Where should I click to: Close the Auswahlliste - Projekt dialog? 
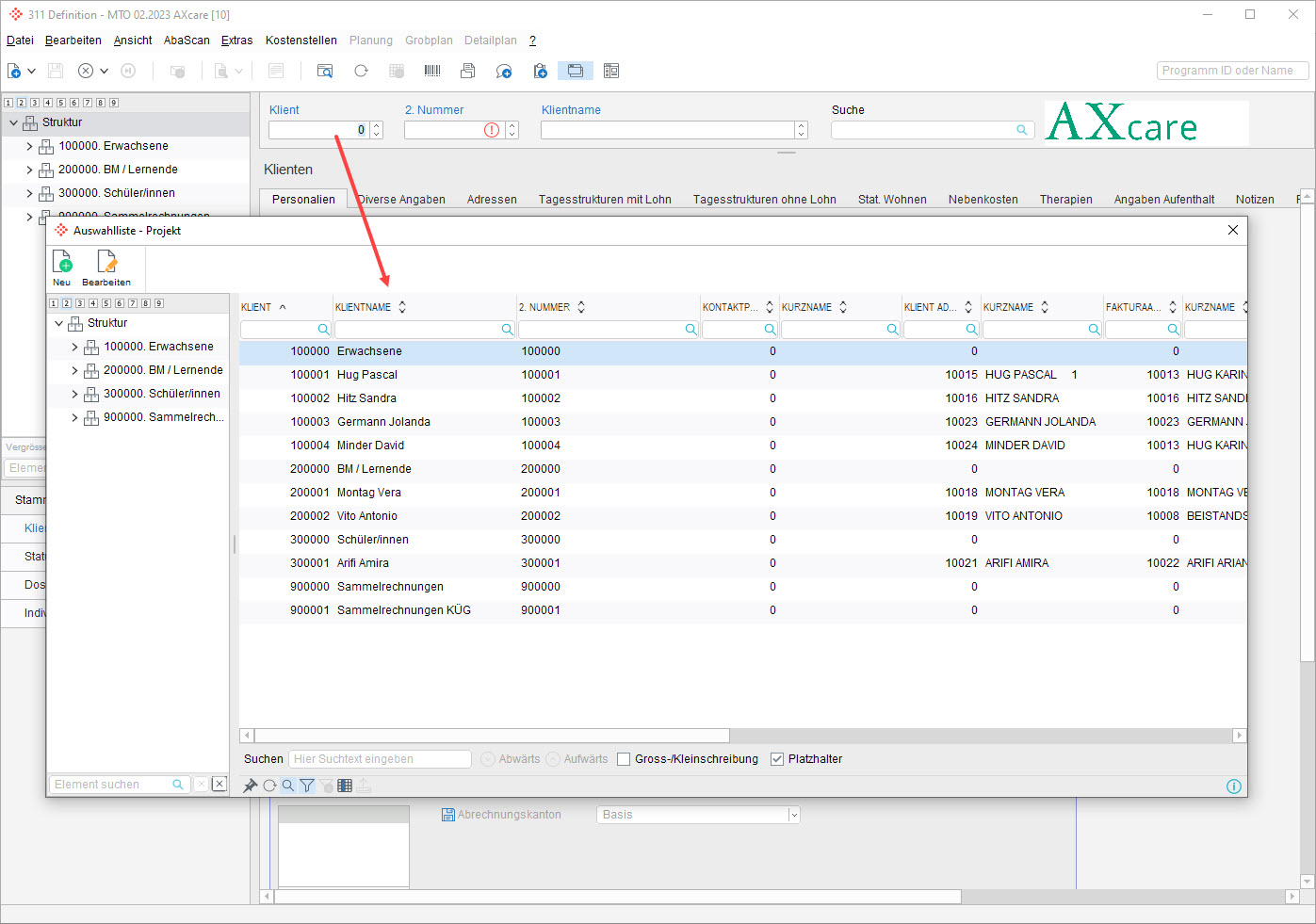[x=1233, y=230]
